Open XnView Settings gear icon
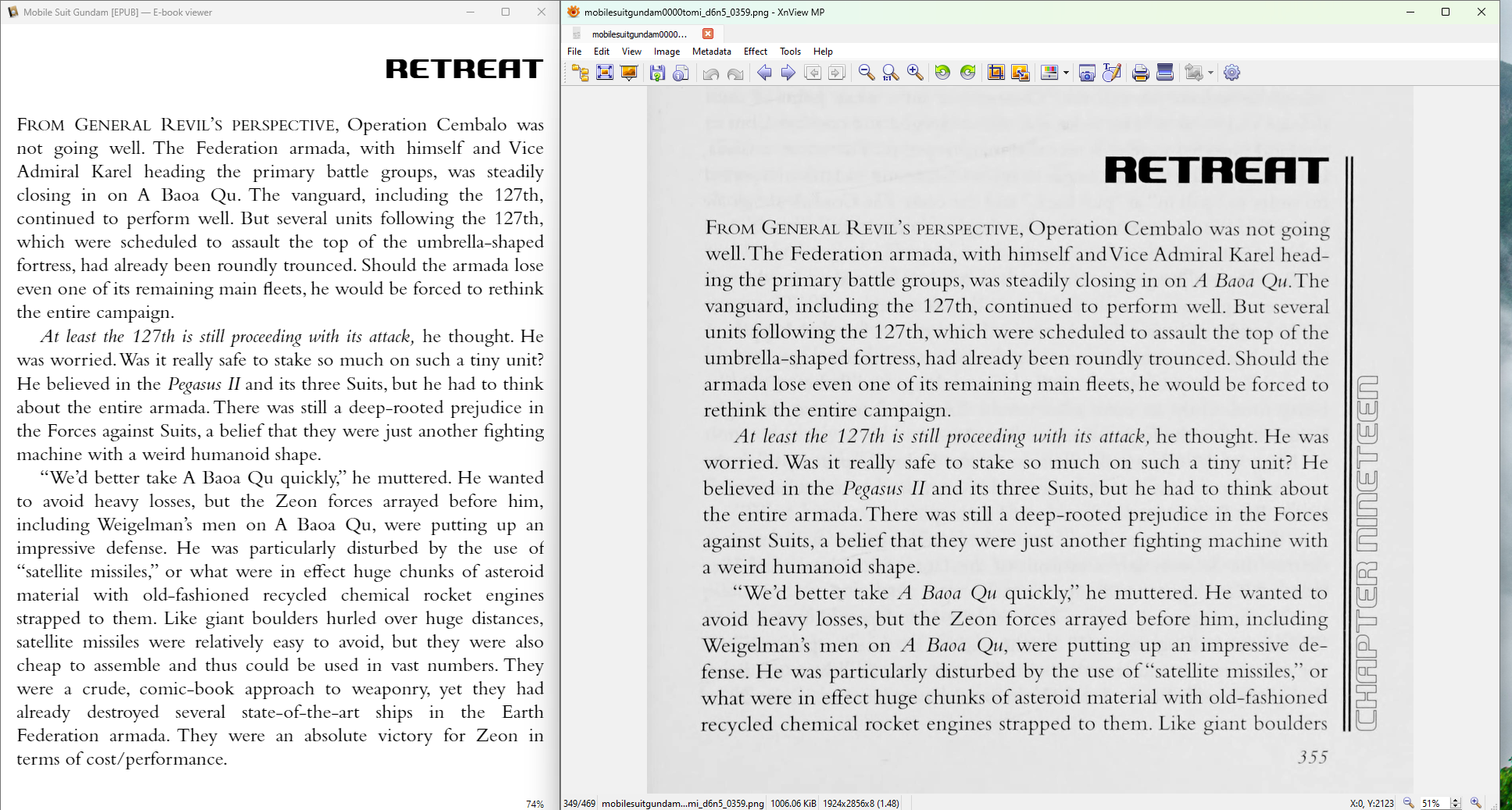The width and height of the screenshot is (1512, 810). click(1232, 73)
